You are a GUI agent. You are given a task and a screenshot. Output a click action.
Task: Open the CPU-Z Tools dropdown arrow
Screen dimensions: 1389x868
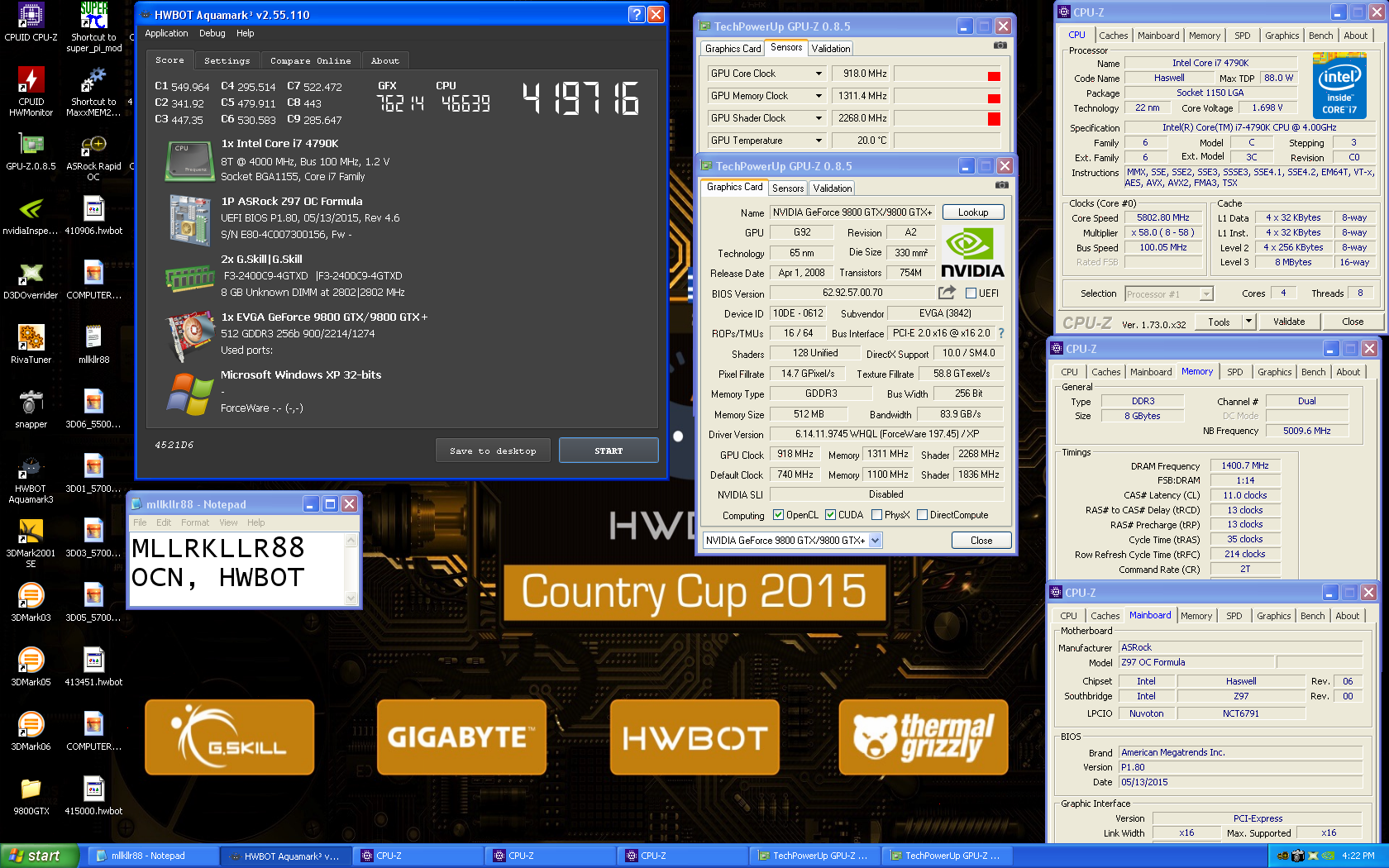(x=1249, y=322)
